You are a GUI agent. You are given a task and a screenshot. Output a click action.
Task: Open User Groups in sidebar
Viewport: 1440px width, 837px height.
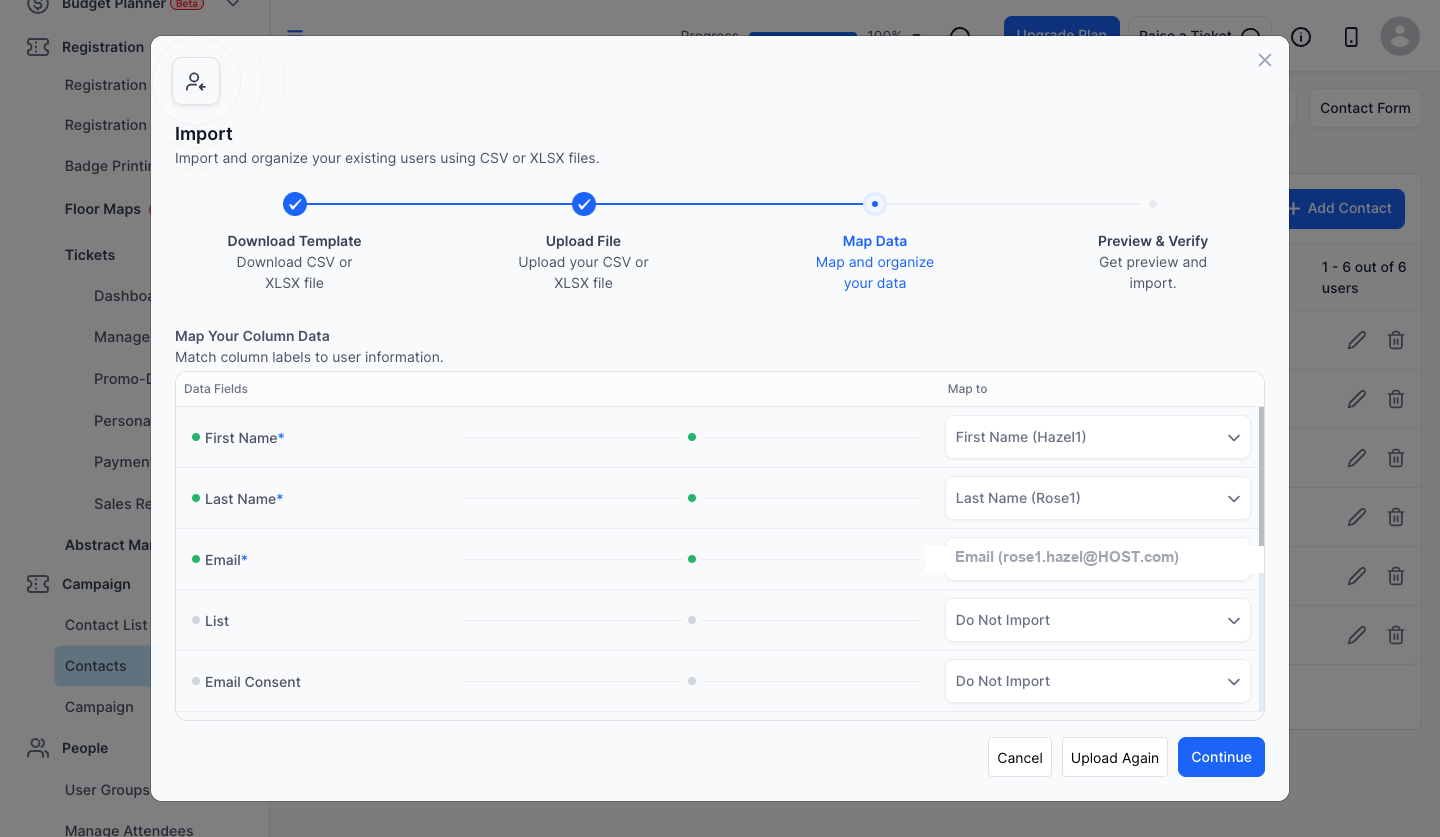107,790
